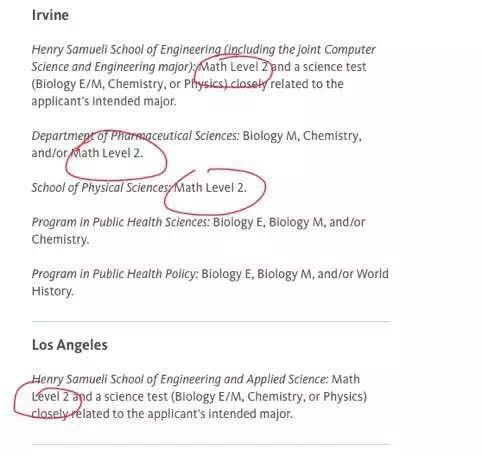Click School of Physical Sciences text

pyautogui.click(x=101, y=188)
